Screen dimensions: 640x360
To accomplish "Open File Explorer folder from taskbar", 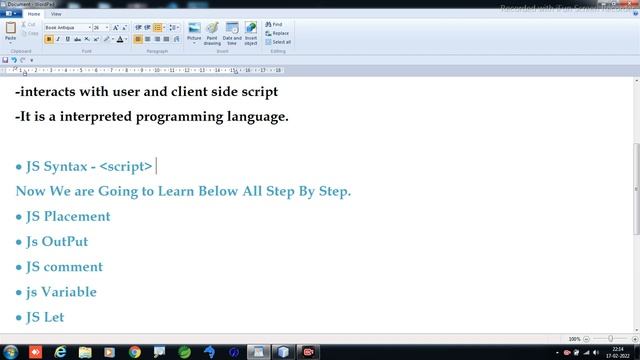I will (x=85, y=352).
